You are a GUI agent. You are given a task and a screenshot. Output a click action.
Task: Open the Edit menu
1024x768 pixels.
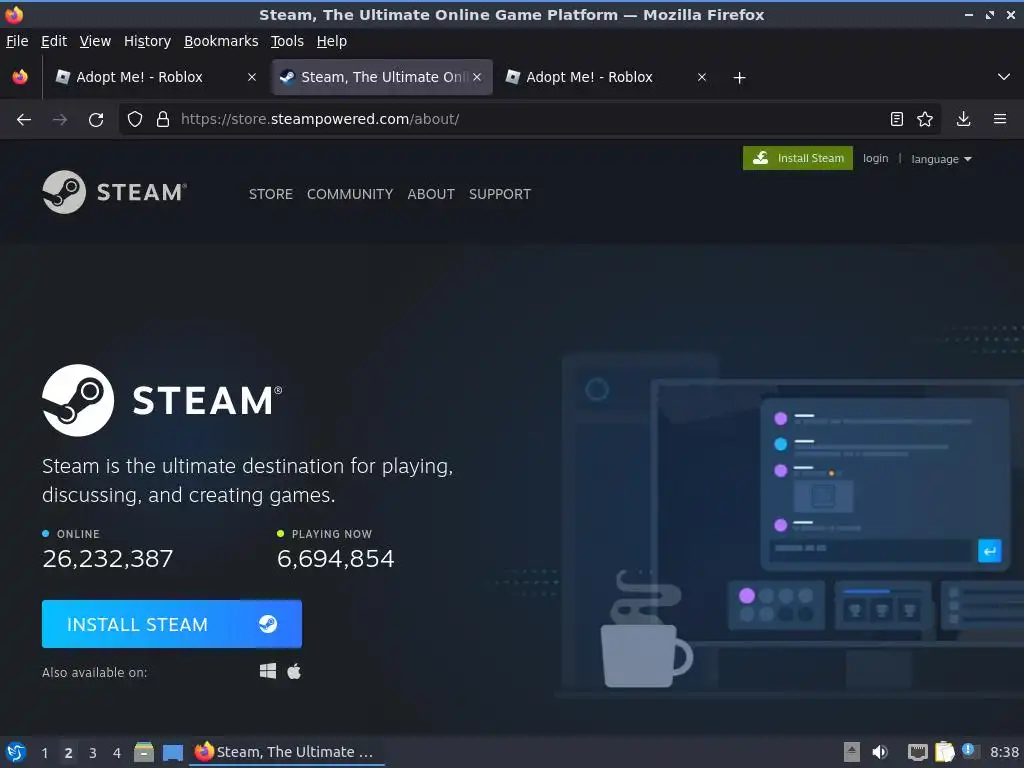54,41
